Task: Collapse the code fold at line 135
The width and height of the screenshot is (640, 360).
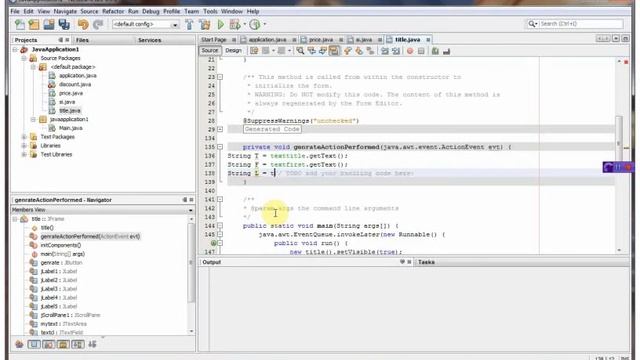Action: (220, 147)
